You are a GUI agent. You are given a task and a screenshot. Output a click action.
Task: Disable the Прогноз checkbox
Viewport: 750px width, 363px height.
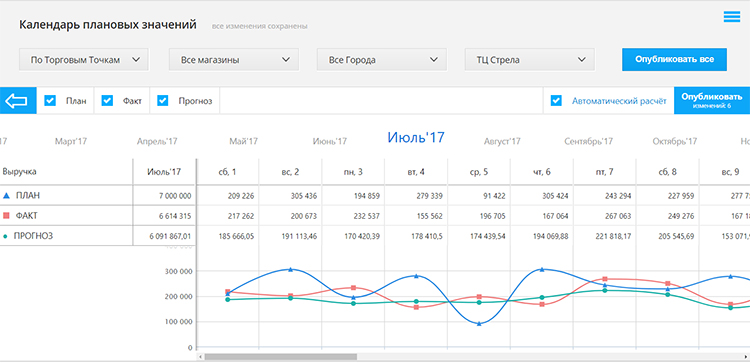pos(163,101)
